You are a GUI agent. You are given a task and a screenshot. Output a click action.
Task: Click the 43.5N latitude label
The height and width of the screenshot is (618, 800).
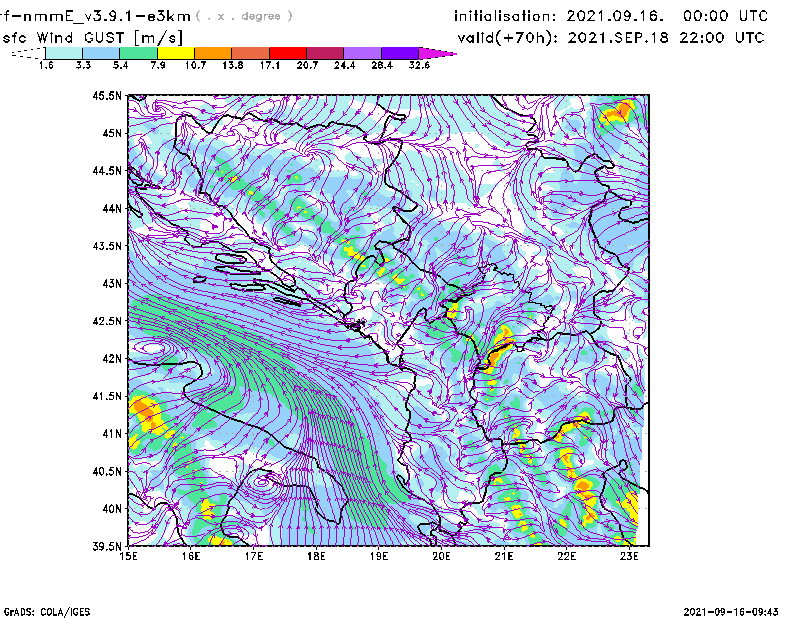click(x=107, y=245)
